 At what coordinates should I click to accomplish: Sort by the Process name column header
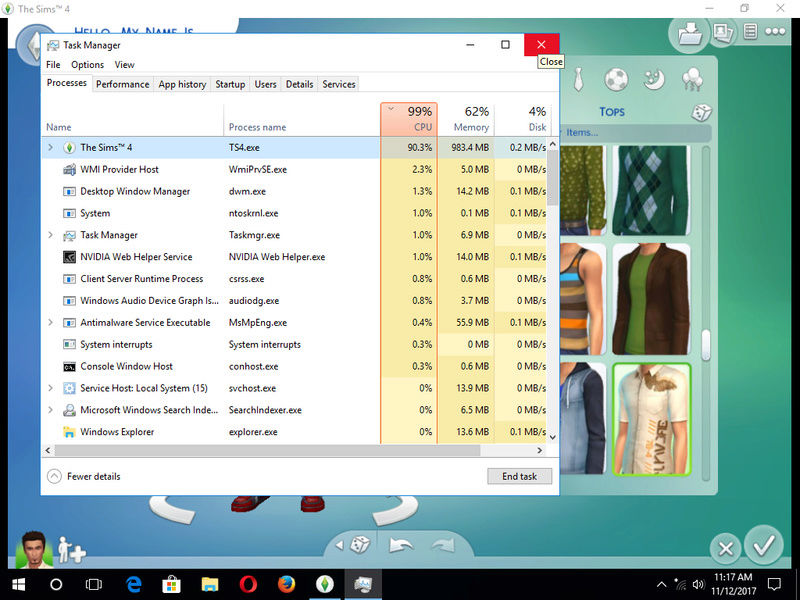click(302, 119)
